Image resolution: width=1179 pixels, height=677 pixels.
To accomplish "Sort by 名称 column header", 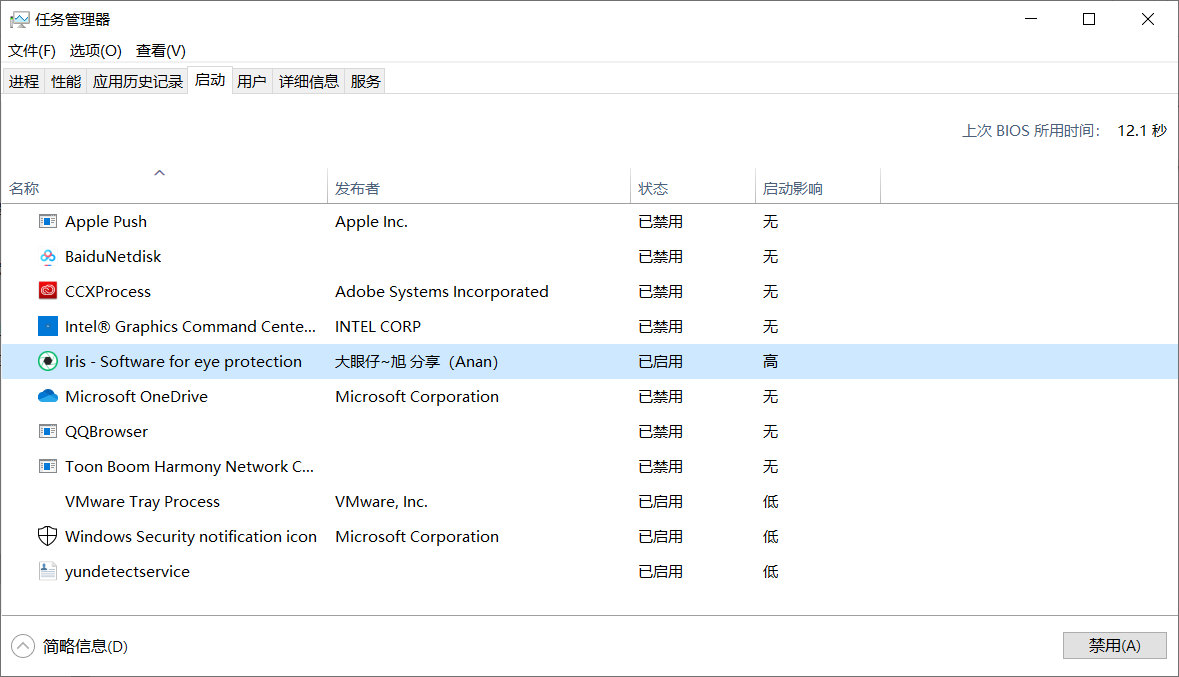I will pos(24,188).
